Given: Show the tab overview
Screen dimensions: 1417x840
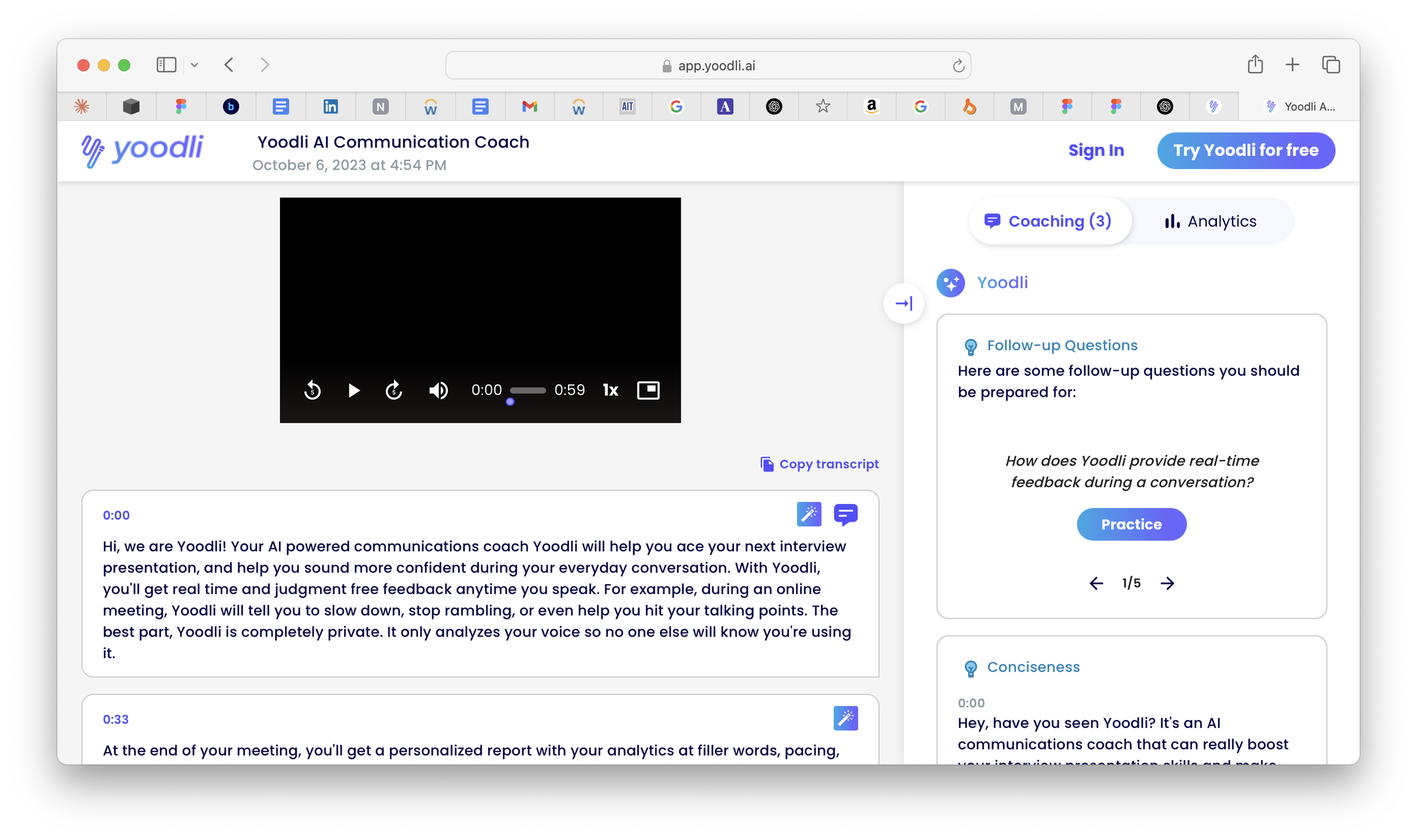Looking at the screenshot, I should (1331, 65).
